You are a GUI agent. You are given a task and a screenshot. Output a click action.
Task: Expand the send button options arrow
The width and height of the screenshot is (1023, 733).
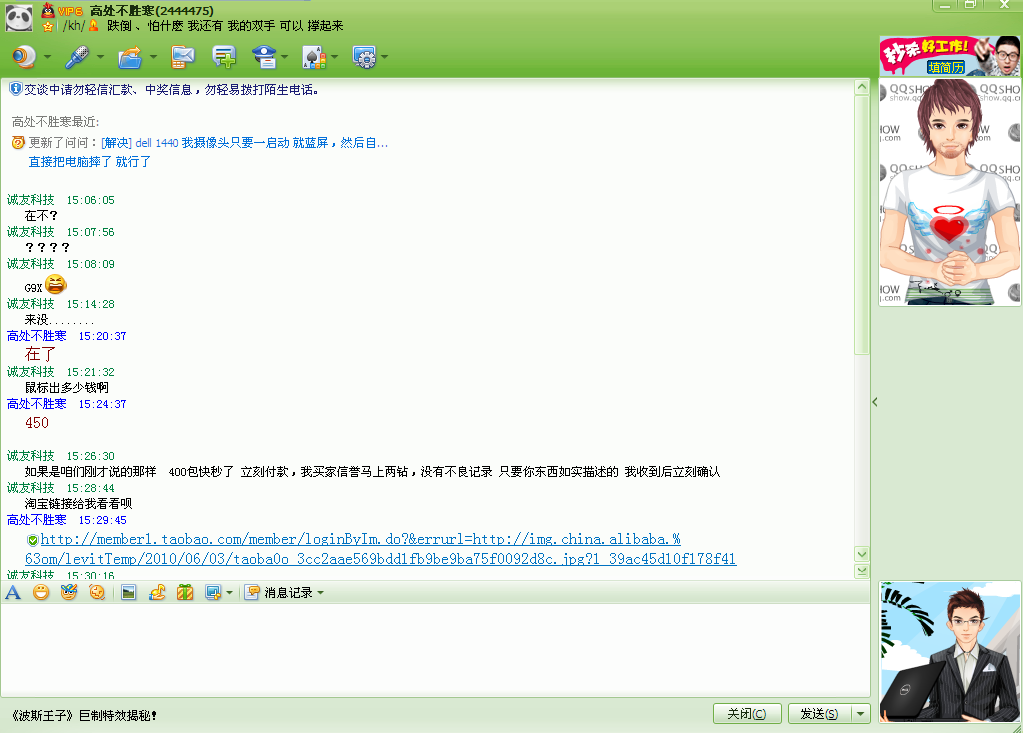point(861,714)
